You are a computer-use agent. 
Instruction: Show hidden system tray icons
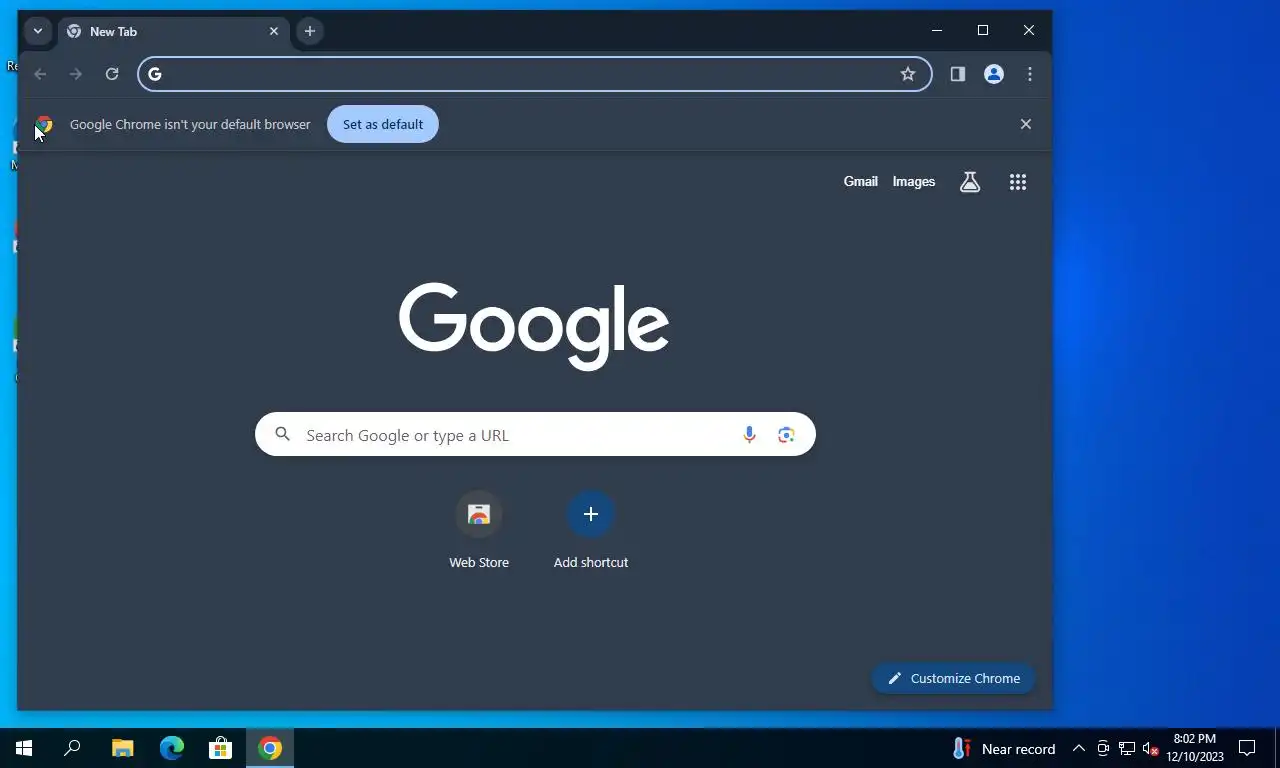[x=1079, y=748]
